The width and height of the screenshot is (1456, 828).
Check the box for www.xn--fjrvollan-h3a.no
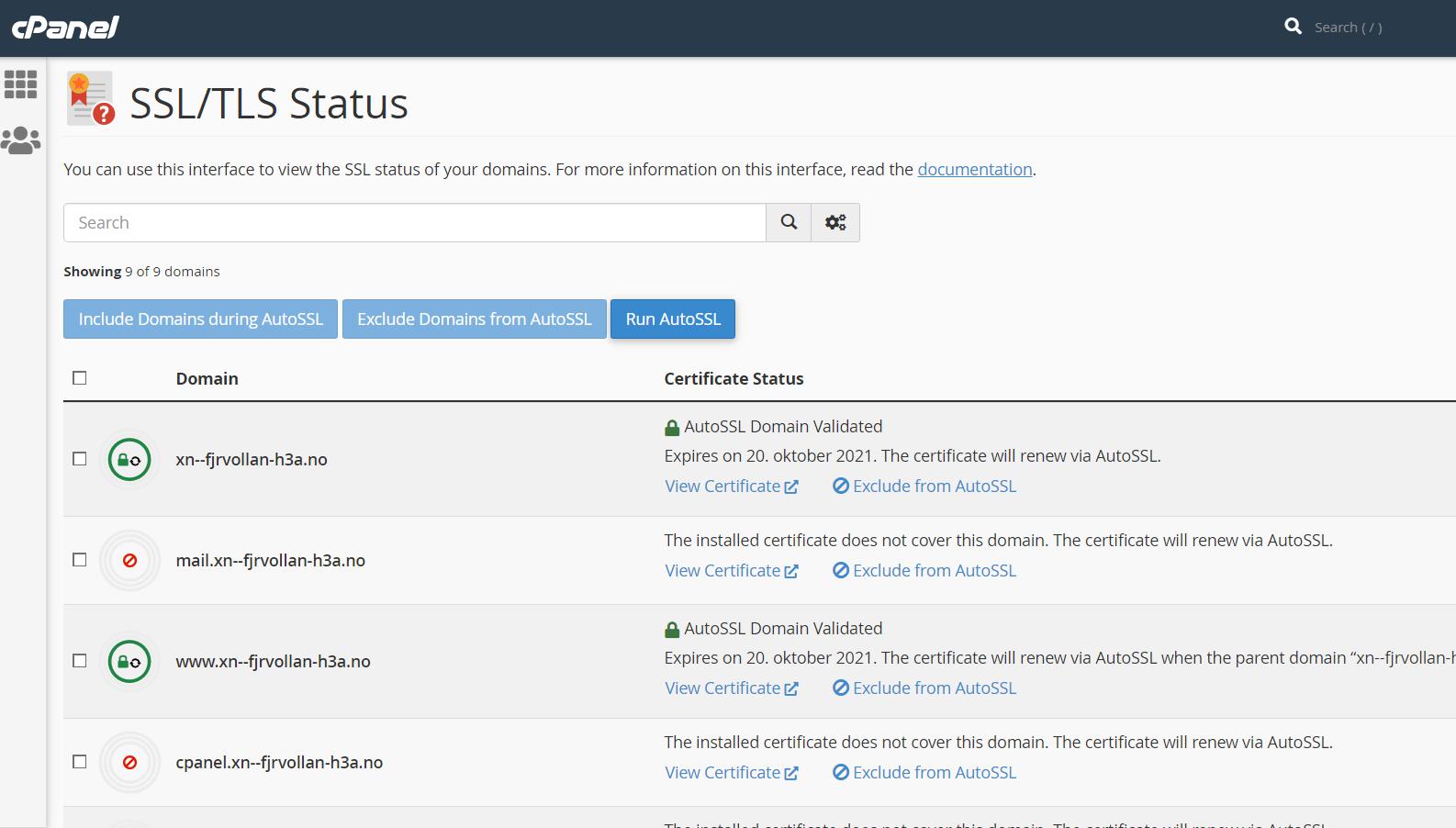[x=80, y=661]
